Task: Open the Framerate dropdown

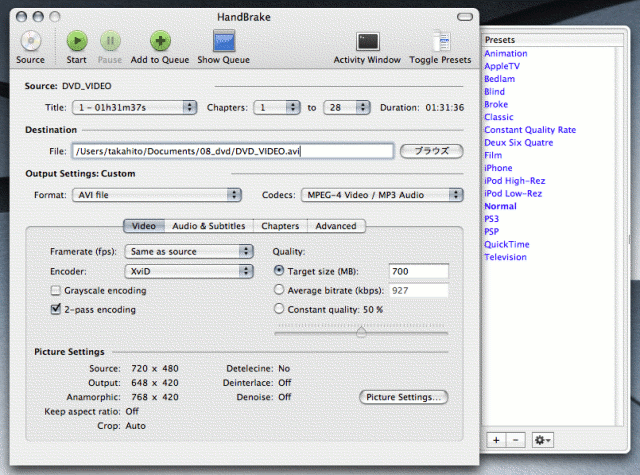Action: pyautogui.click(x=188, y=251)
